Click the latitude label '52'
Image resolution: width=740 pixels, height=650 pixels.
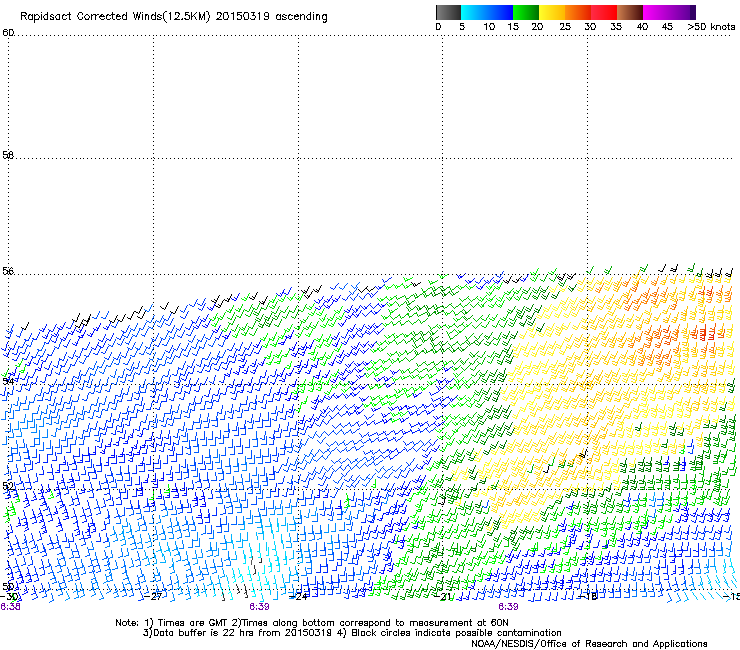(x=8, y=486)
